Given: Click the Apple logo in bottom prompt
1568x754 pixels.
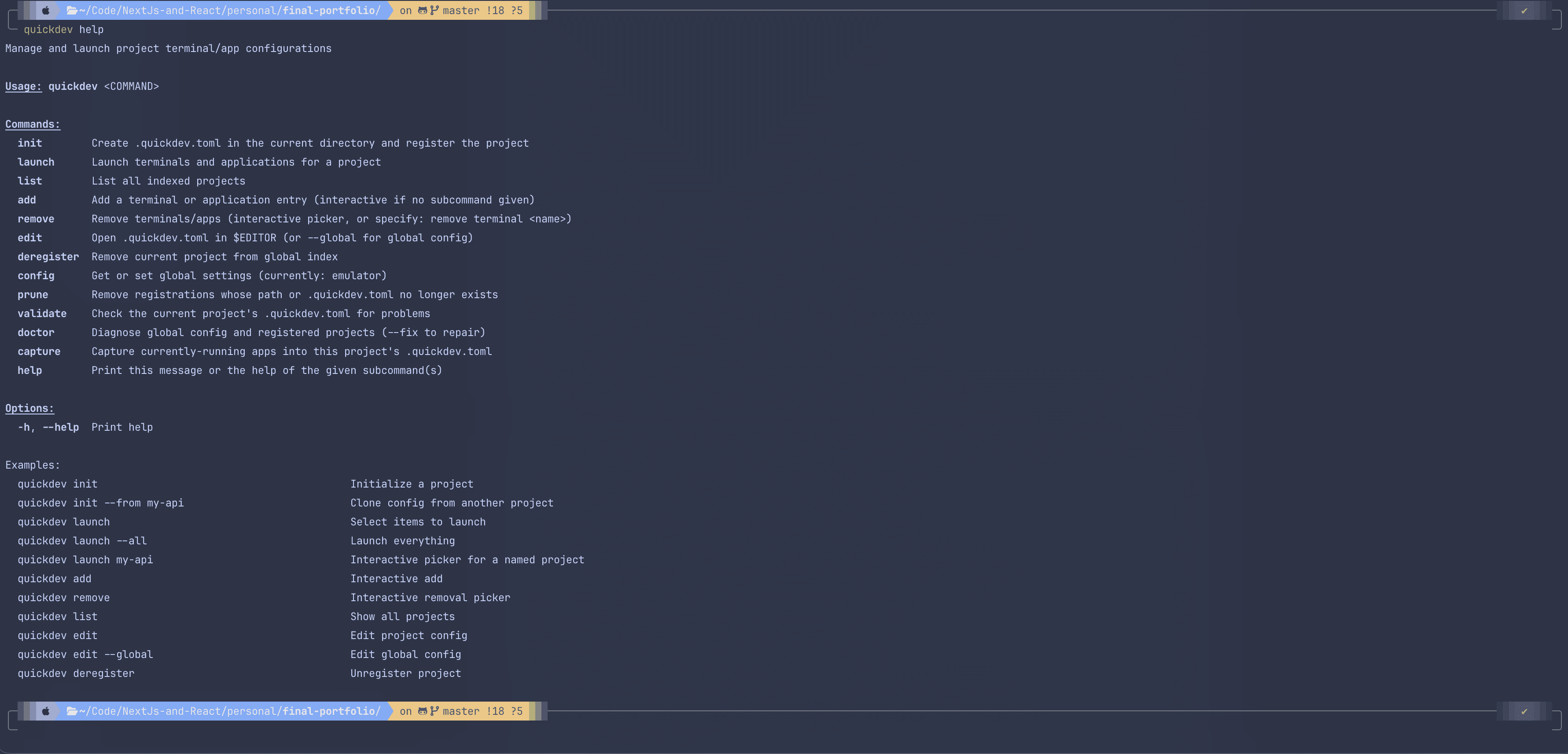Looking at the screenshot, I should [46, 711].
